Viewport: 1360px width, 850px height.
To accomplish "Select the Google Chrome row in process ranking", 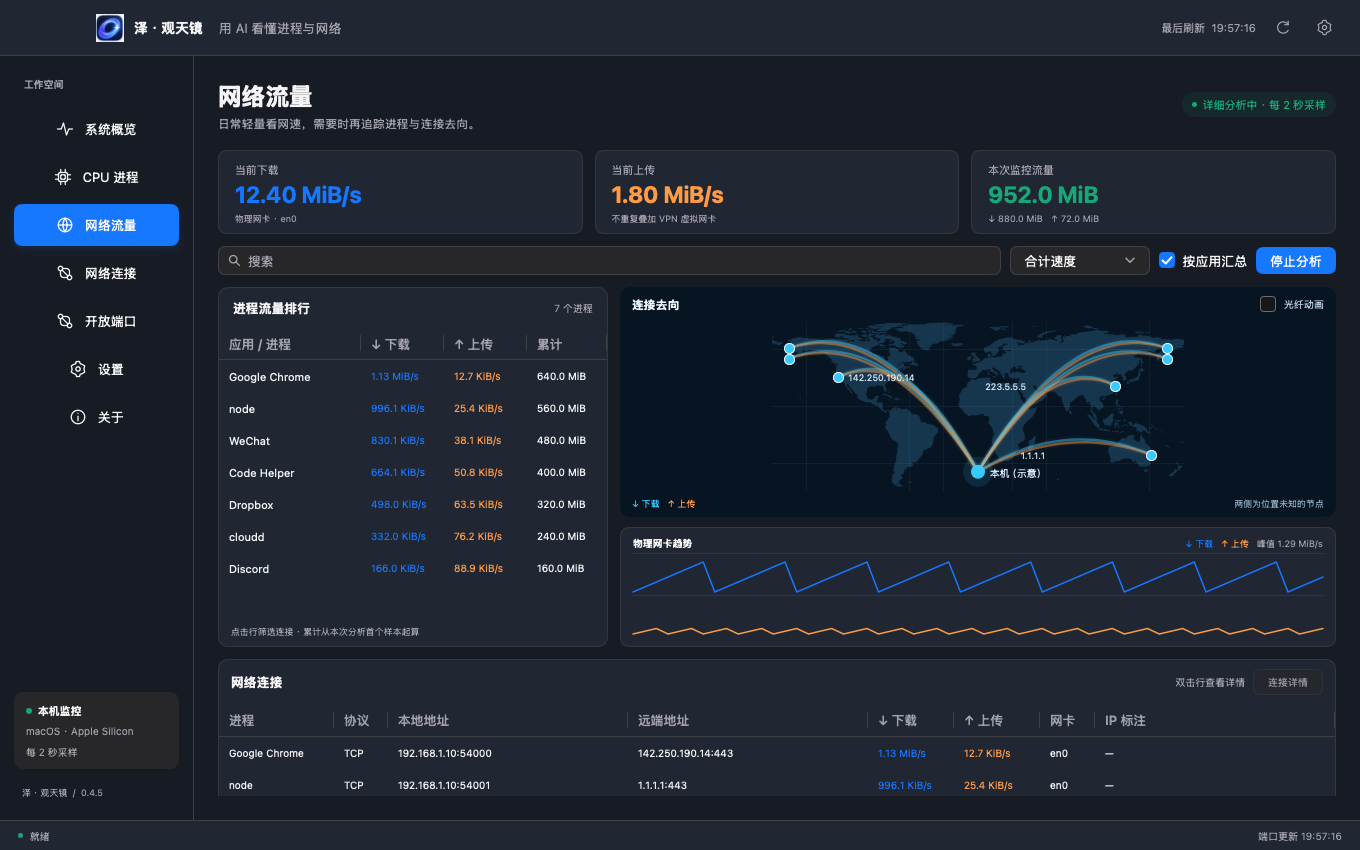I will 412,377.
